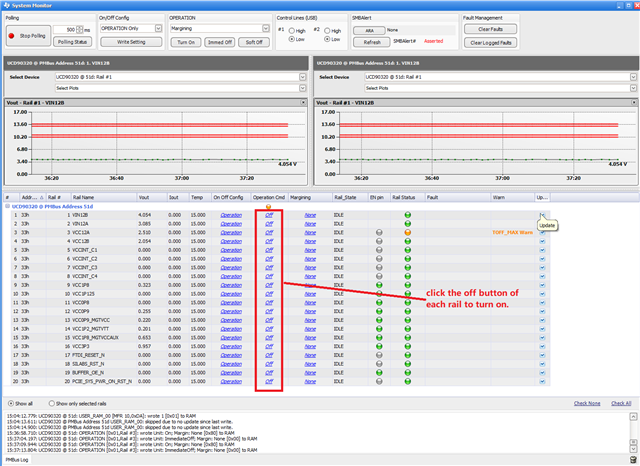Click VCC12A orange rail status icon
This screenshot has width=640, height=466.
pyautogui.click(x=407, y=233)
